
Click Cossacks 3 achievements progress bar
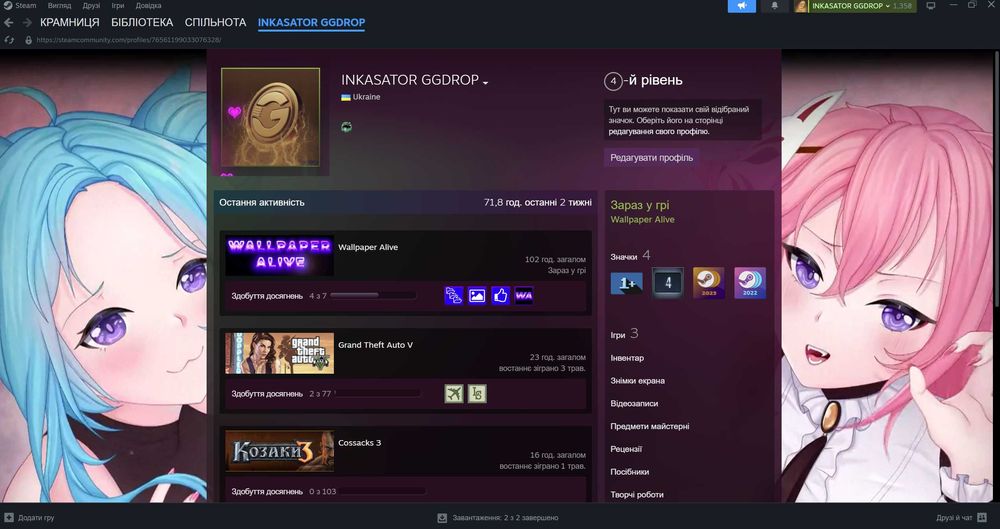(383, 491)
